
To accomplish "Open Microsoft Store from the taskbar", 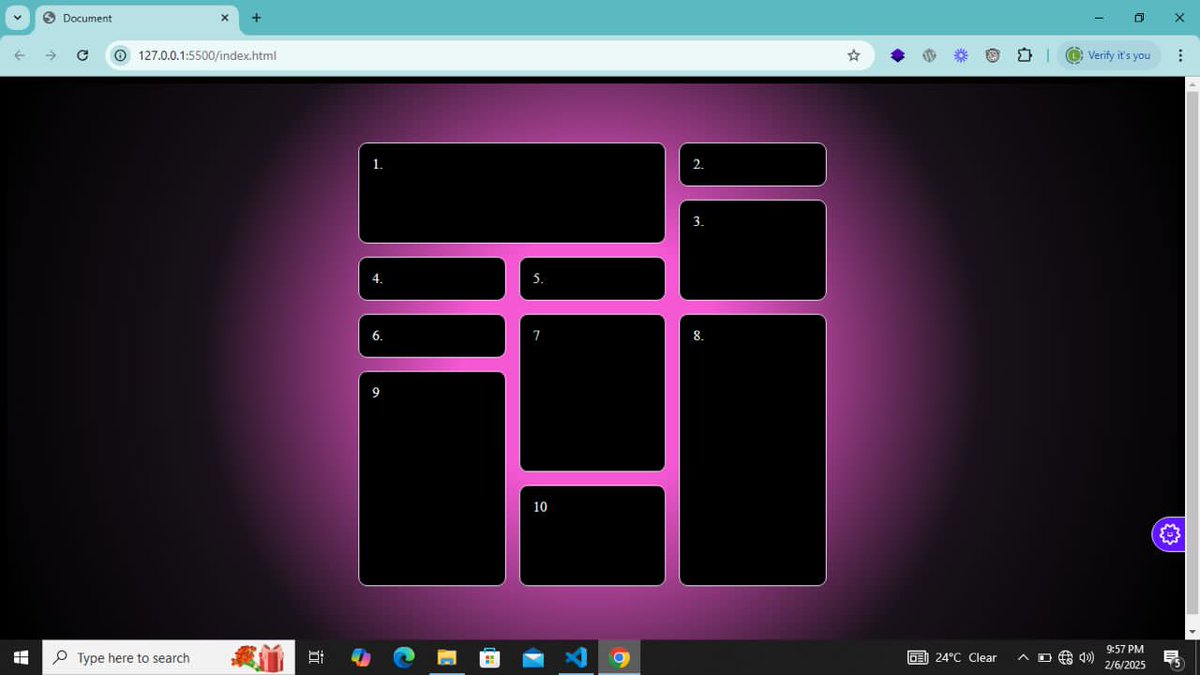I will [x=490, y=657].
